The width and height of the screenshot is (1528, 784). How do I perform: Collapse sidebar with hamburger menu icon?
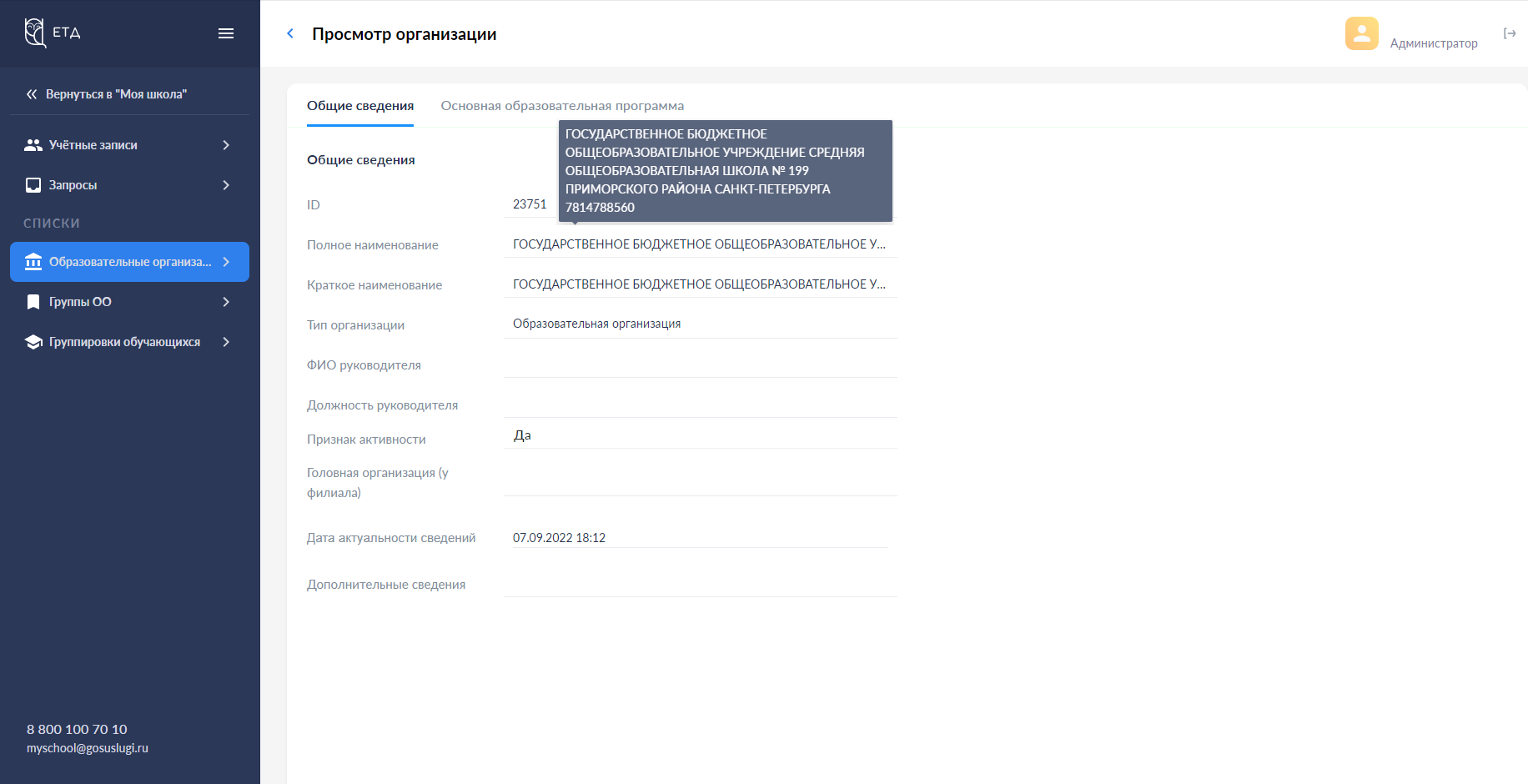(x=226, y=33)
